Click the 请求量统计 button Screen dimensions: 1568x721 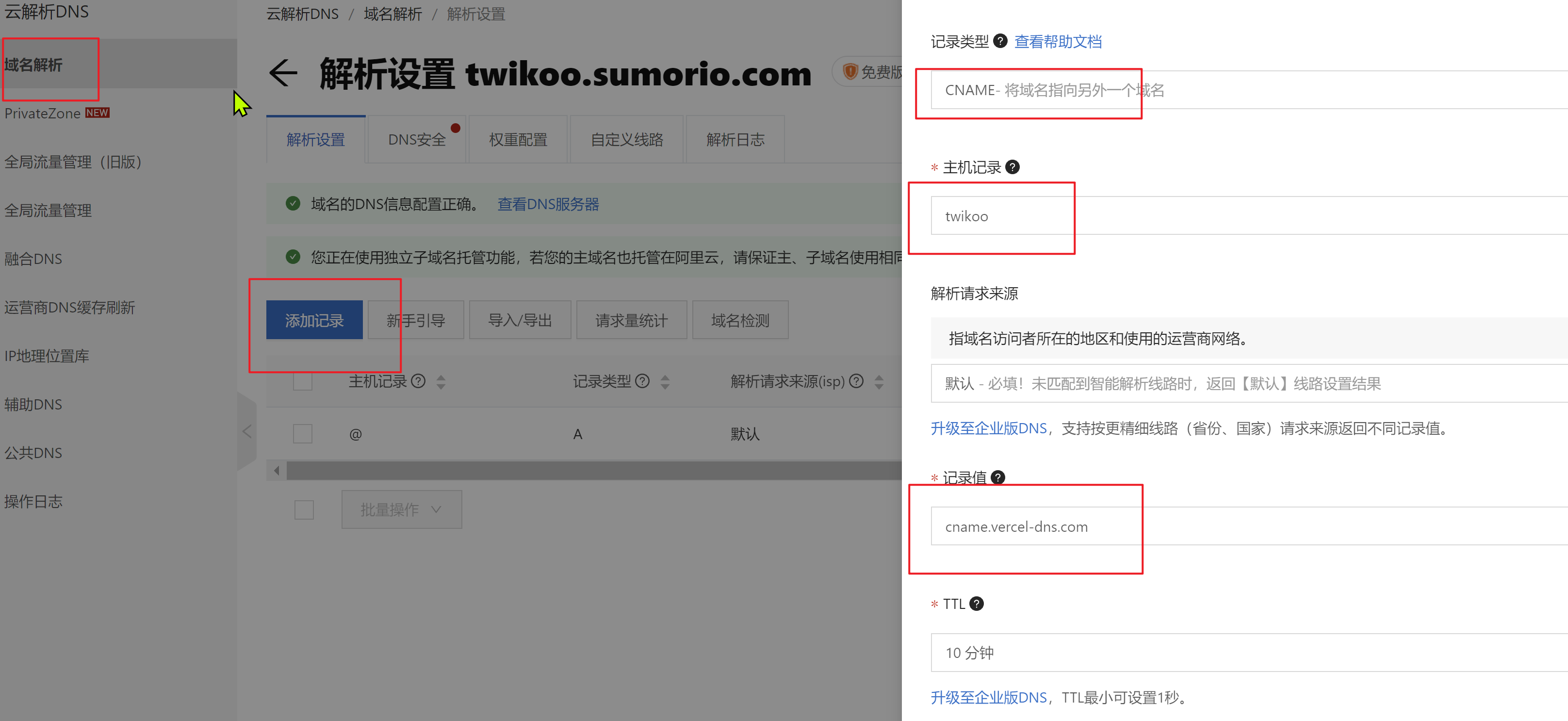point(631,320)
